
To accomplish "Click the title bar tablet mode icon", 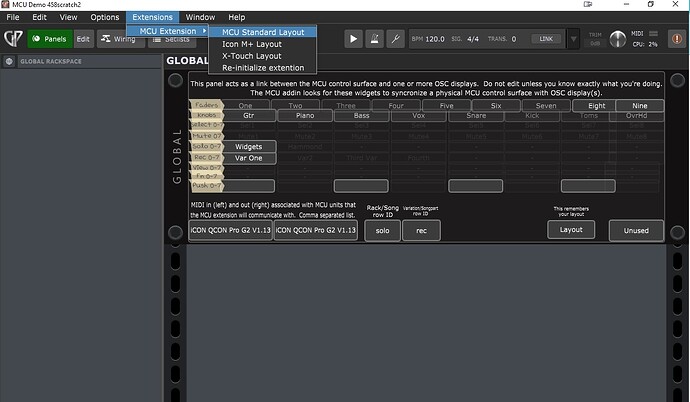I will 587,4.
